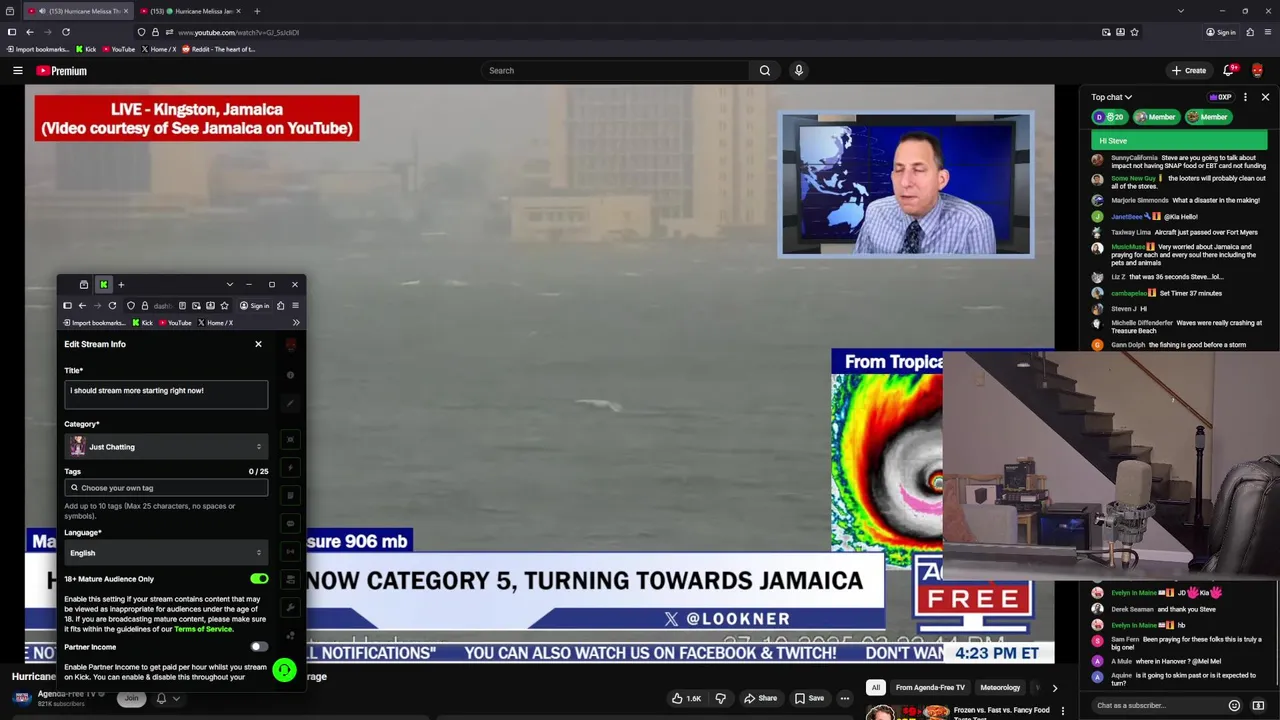Open the Terms of Service link

203,629
